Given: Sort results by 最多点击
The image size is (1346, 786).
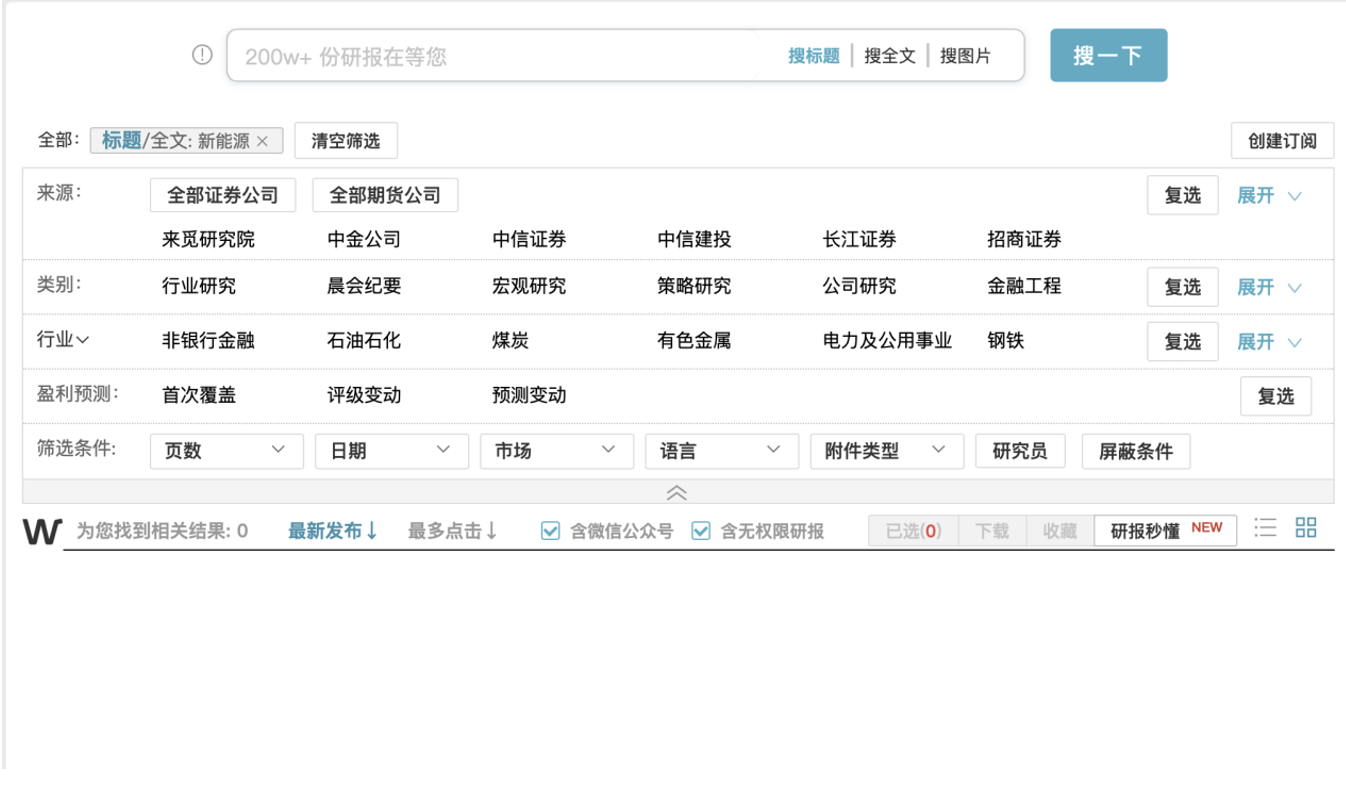Looking at the screenshot, I should (452, 531).
